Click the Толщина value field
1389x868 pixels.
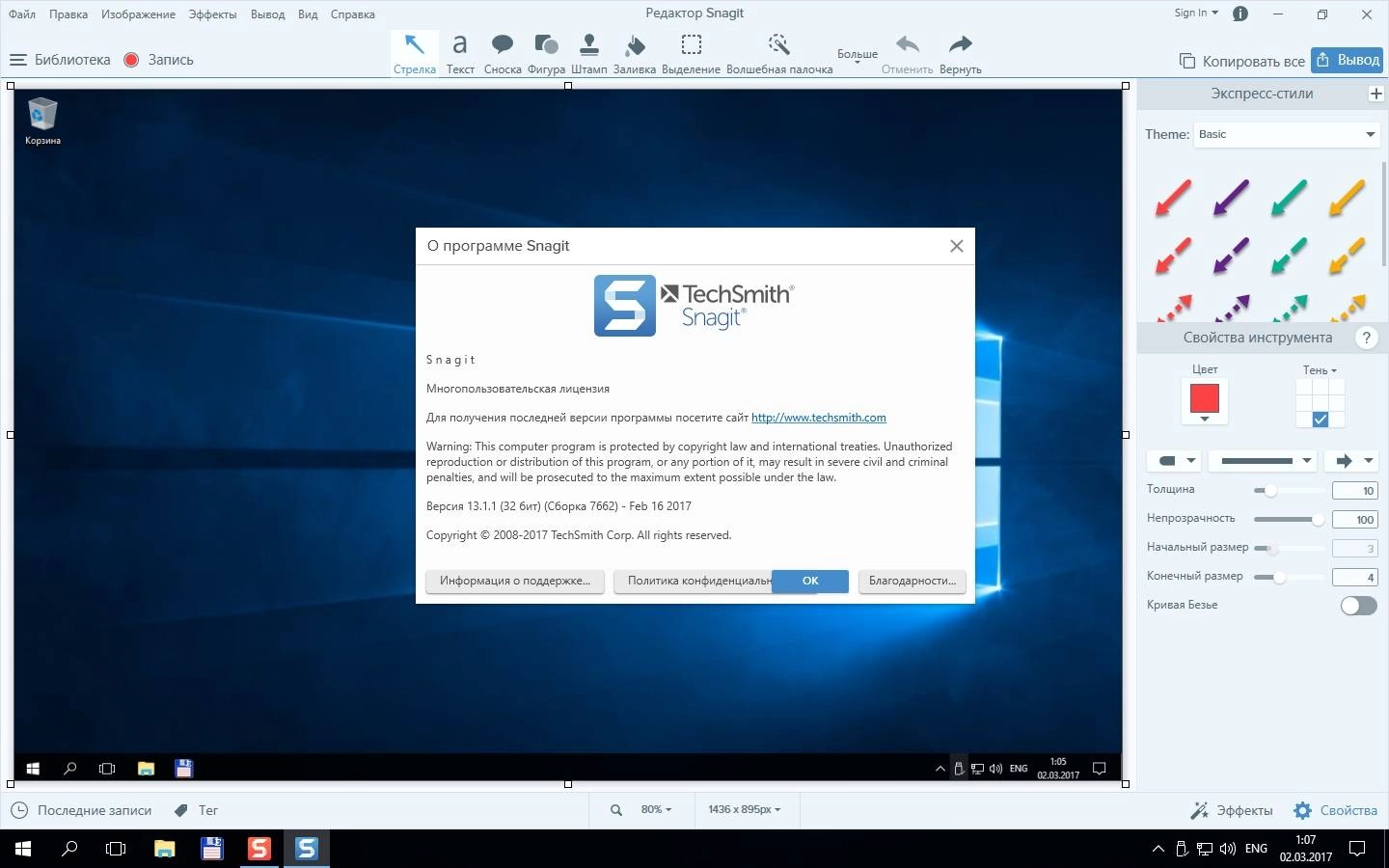tap(1354, 491)
